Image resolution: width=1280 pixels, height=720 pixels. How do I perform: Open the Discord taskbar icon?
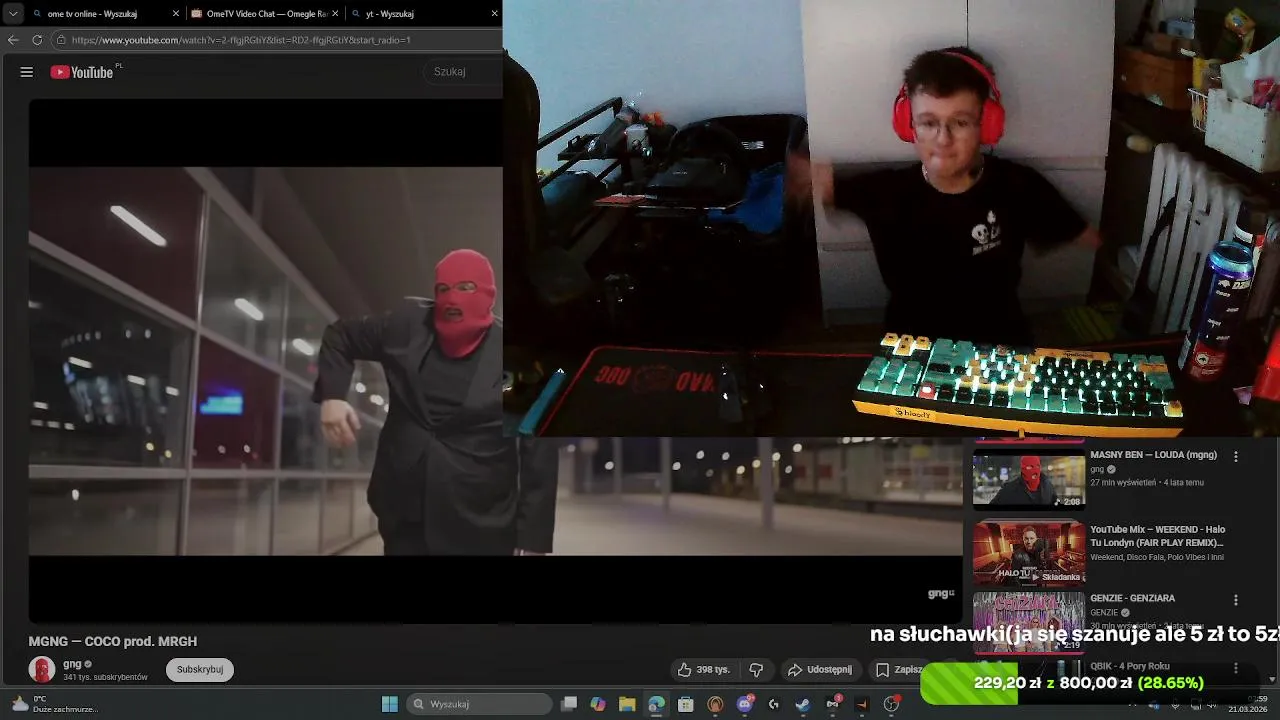[745, 704]
